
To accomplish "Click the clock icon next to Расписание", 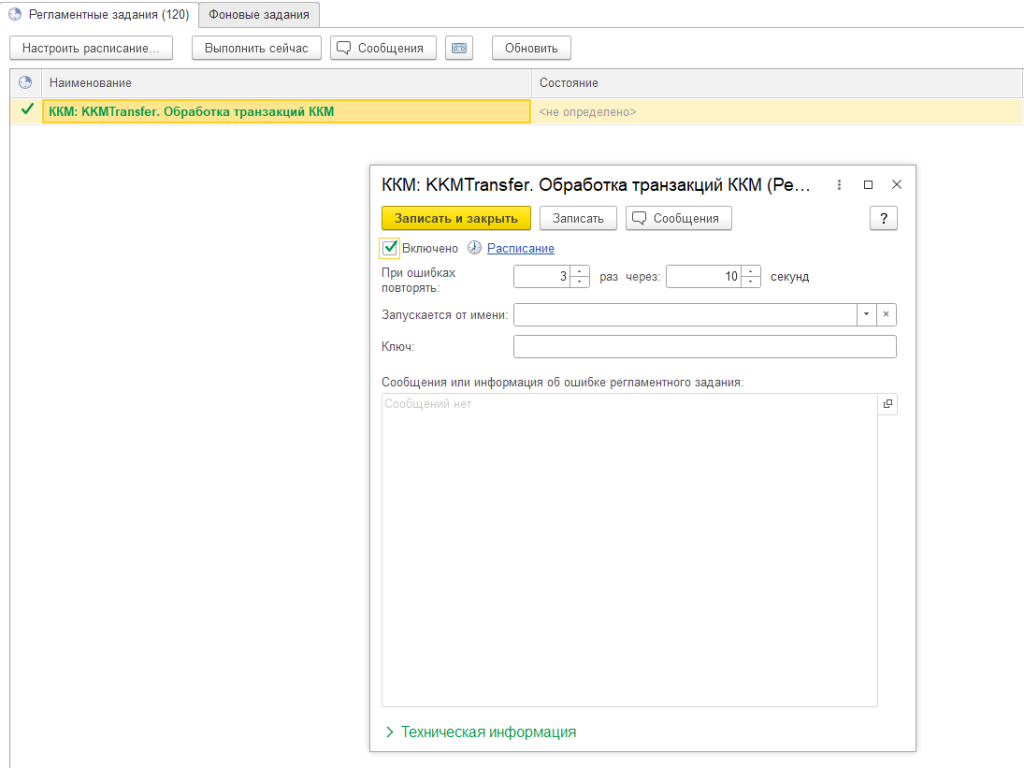I will click(x=474, y=248).
